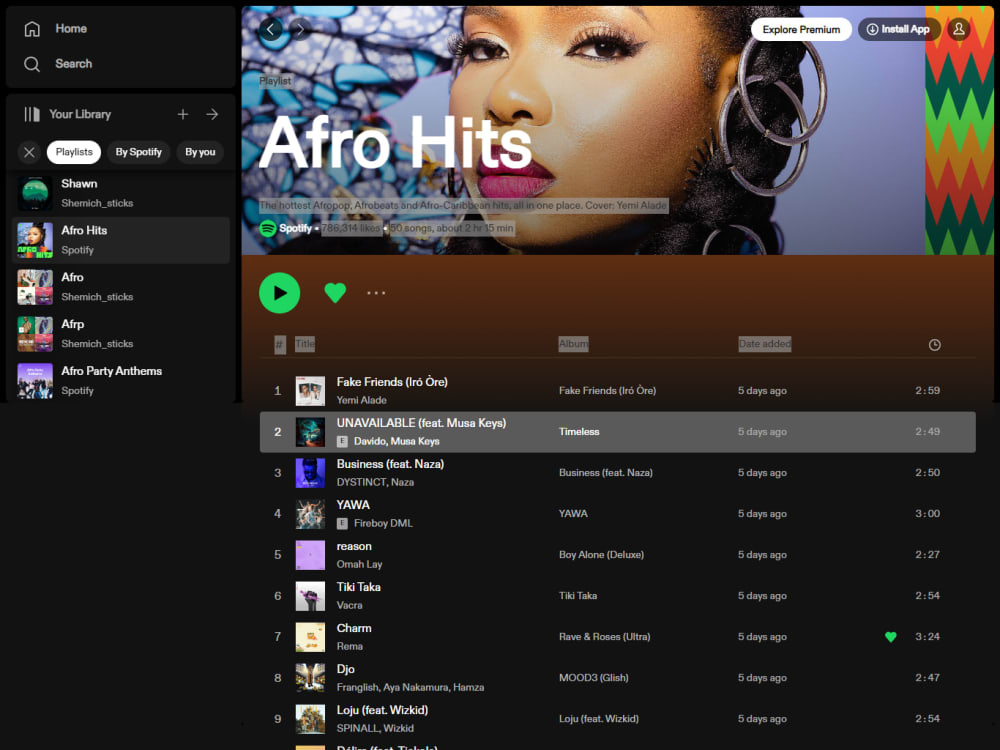1000x750 pixels.
Task: Click Explore Premium button
Action: 801,29
